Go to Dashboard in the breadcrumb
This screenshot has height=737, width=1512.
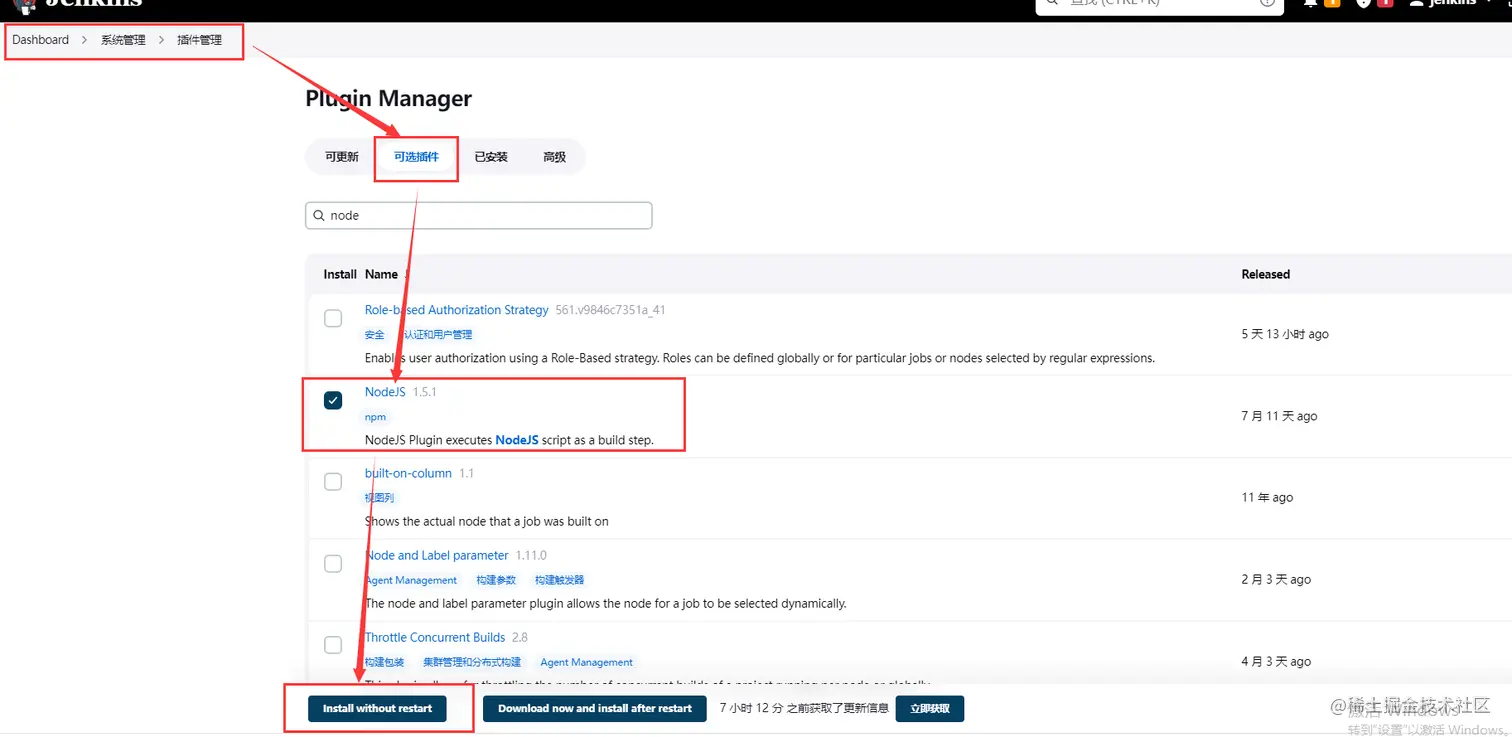click(41, 40)
